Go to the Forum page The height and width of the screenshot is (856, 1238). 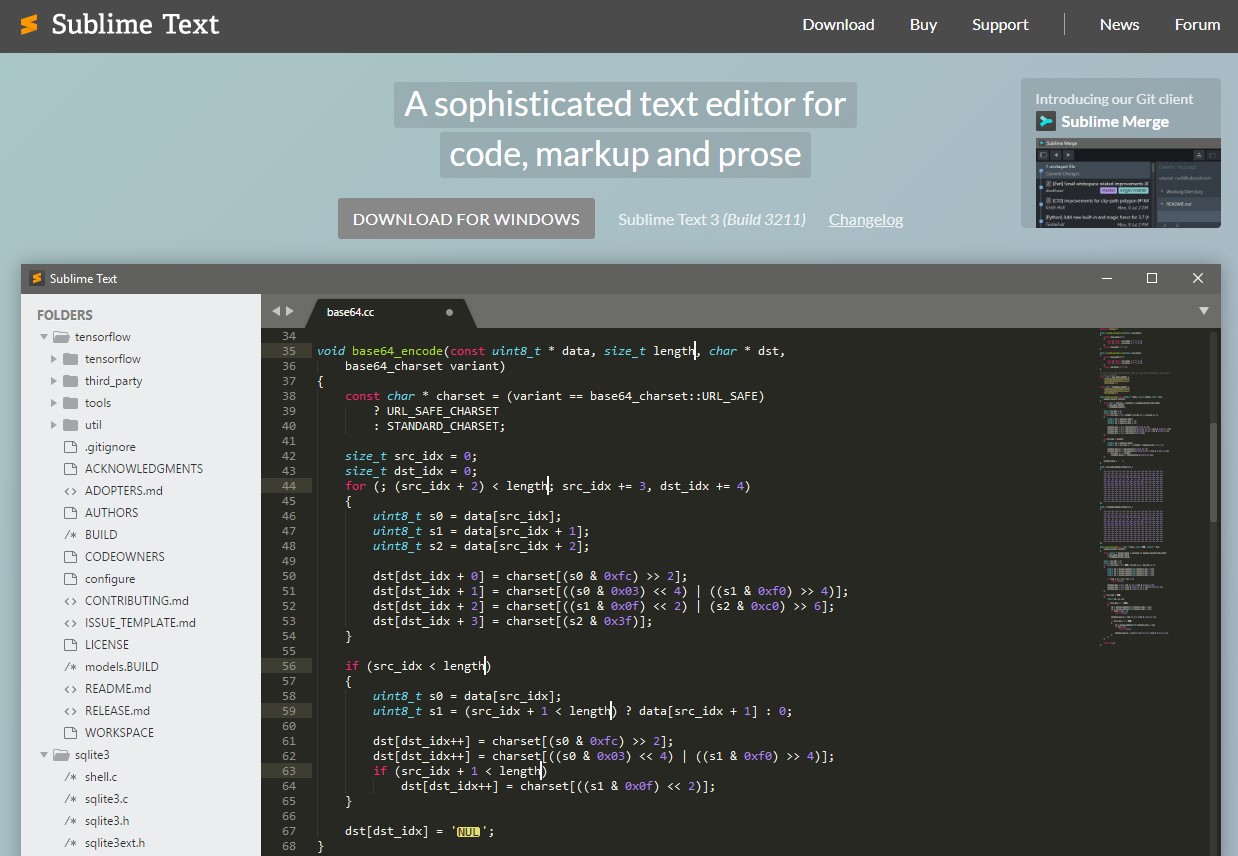(x=1197, y=25)
